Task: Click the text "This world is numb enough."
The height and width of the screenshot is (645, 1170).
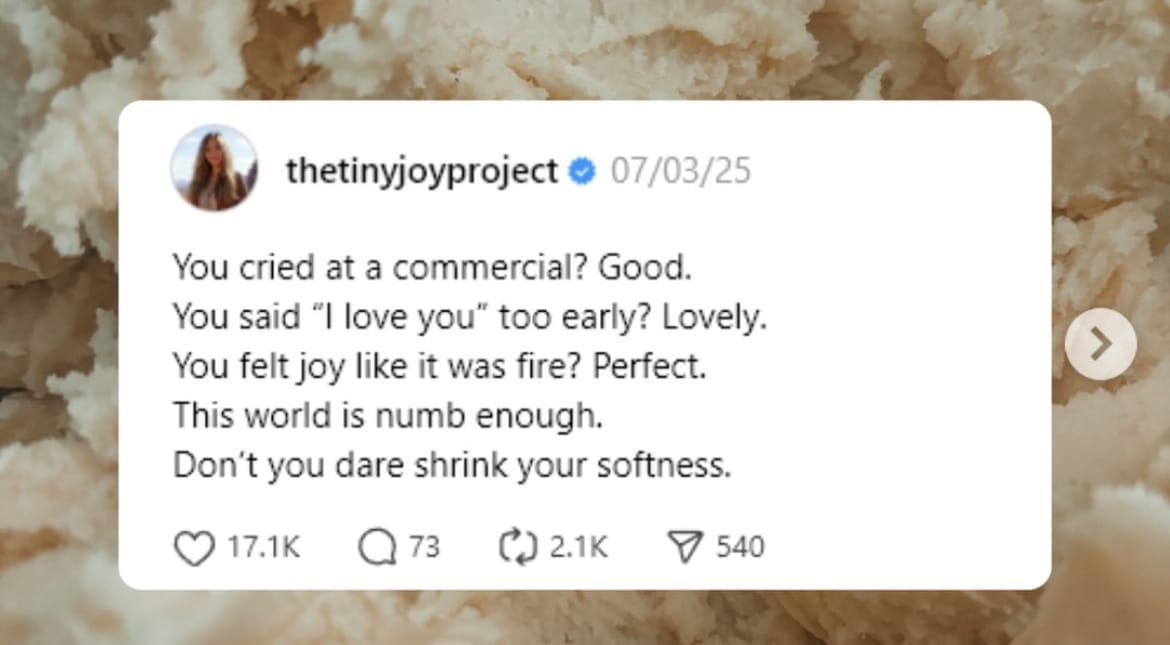Action: [x=388, y=415]
